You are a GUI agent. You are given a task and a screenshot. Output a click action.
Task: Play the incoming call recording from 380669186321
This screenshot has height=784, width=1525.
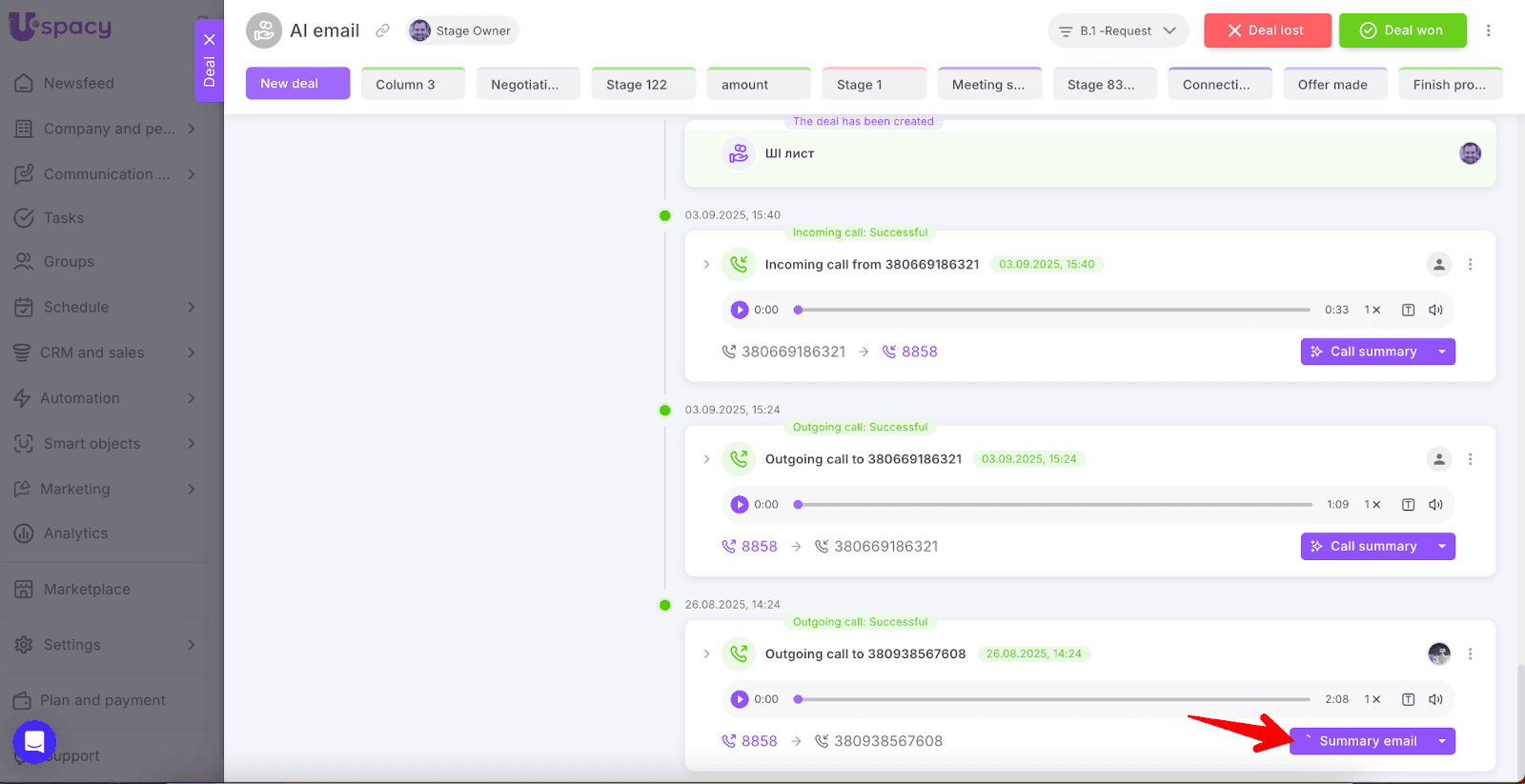(739, 310)
